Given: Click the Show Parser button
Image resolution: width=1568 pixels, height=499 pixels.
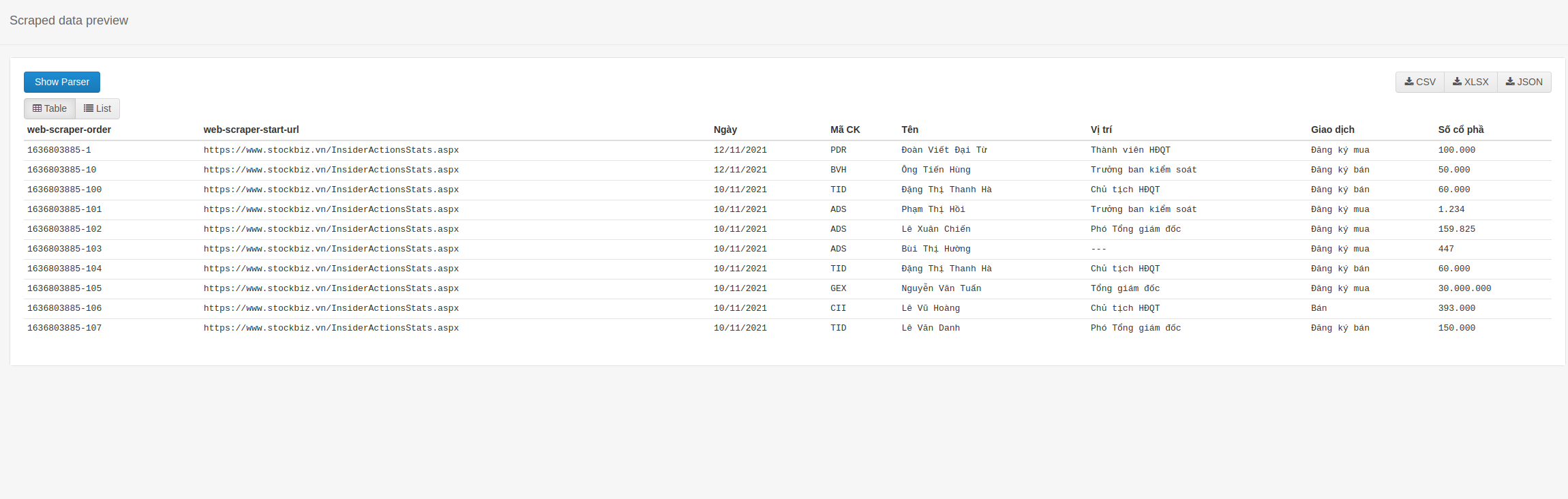Looking at the screenshot, I should [x=62, y=82].
